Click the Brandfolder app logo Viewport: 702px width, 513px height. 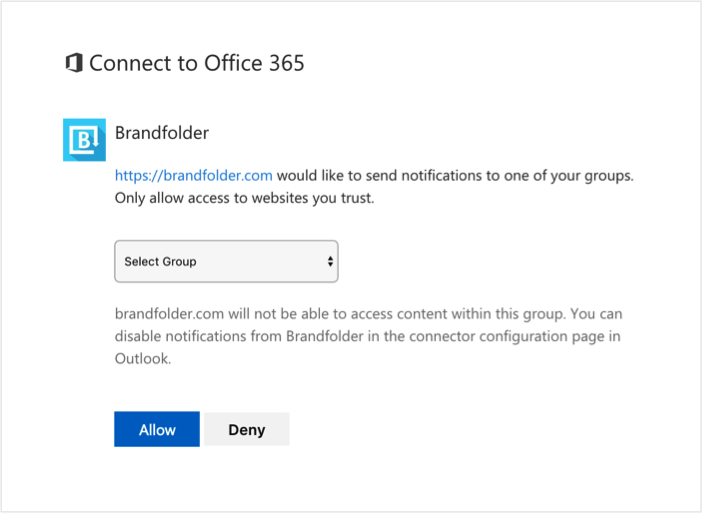(85, 140)
